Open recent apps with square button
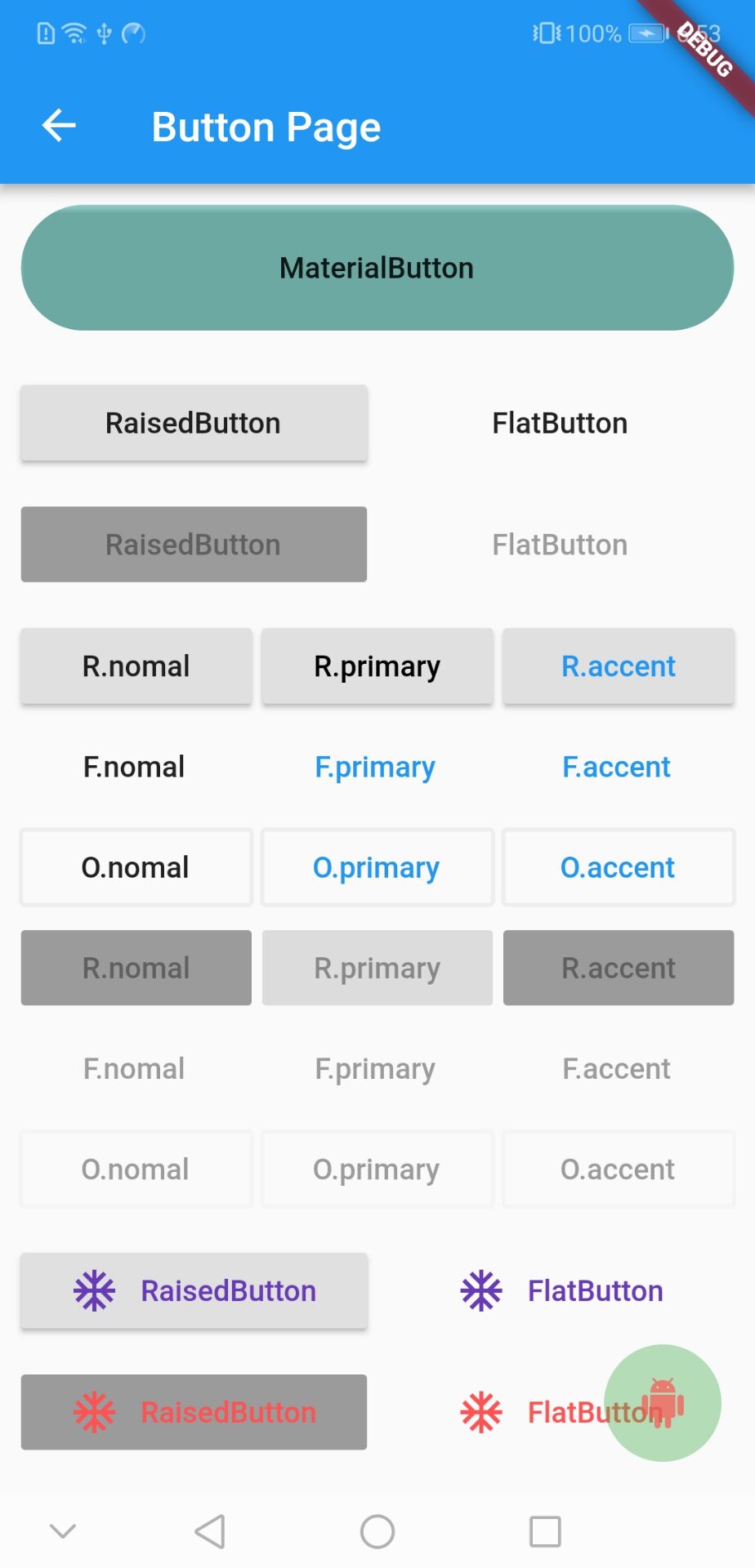This screenshot has height=1568, width=755. [545, 1531]
